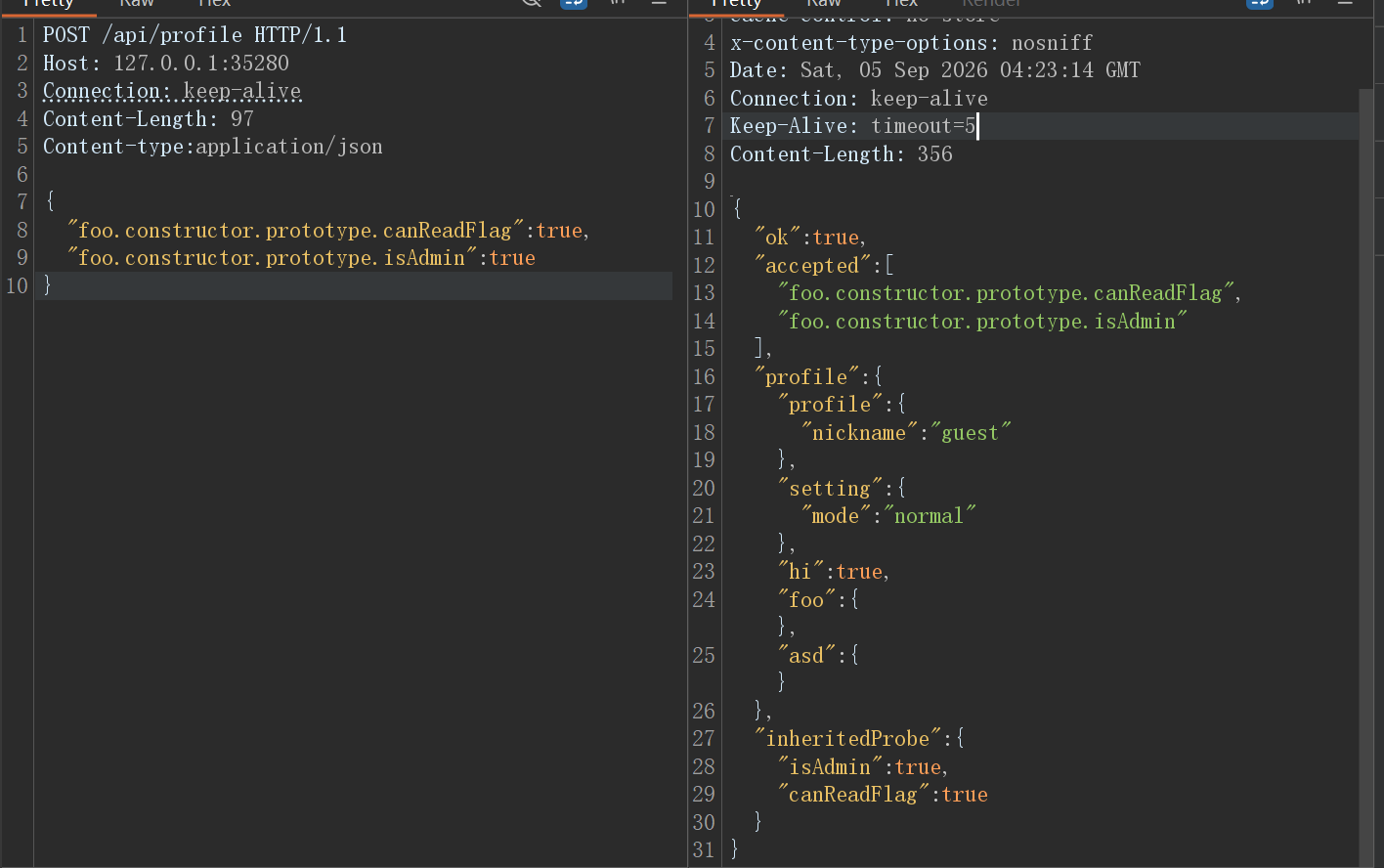Click the 'x-content-type-options: nosniff' response header
The width and height of the screenshot is (1384, 868).
(x=911, y=43)
